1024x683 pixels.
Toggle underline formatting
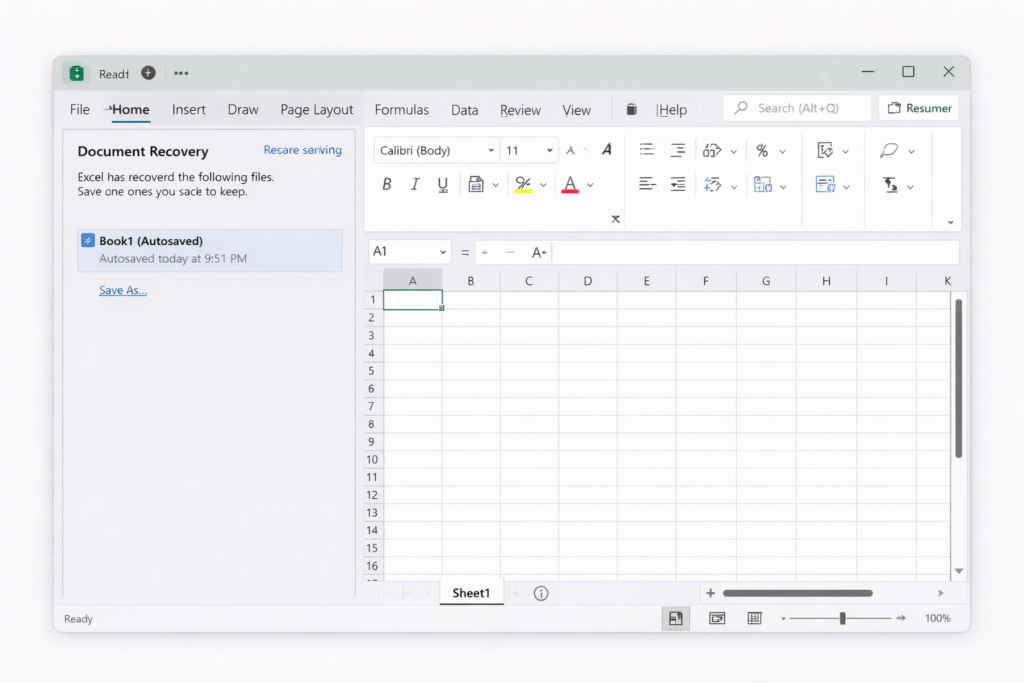coord(443,185)
